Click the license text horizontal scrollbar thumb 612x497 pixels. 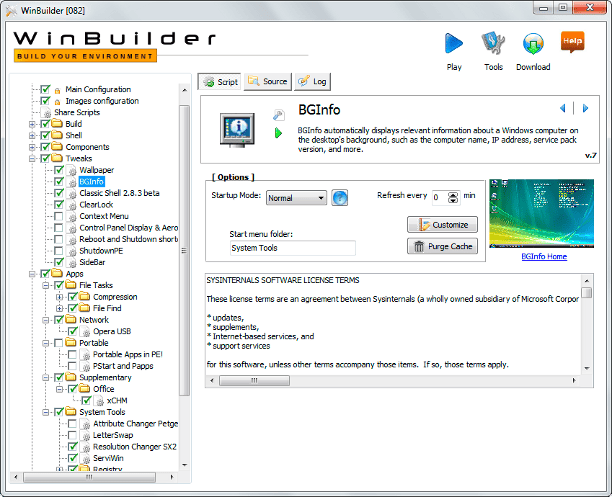pyautogui.click(x=254, y=380)
